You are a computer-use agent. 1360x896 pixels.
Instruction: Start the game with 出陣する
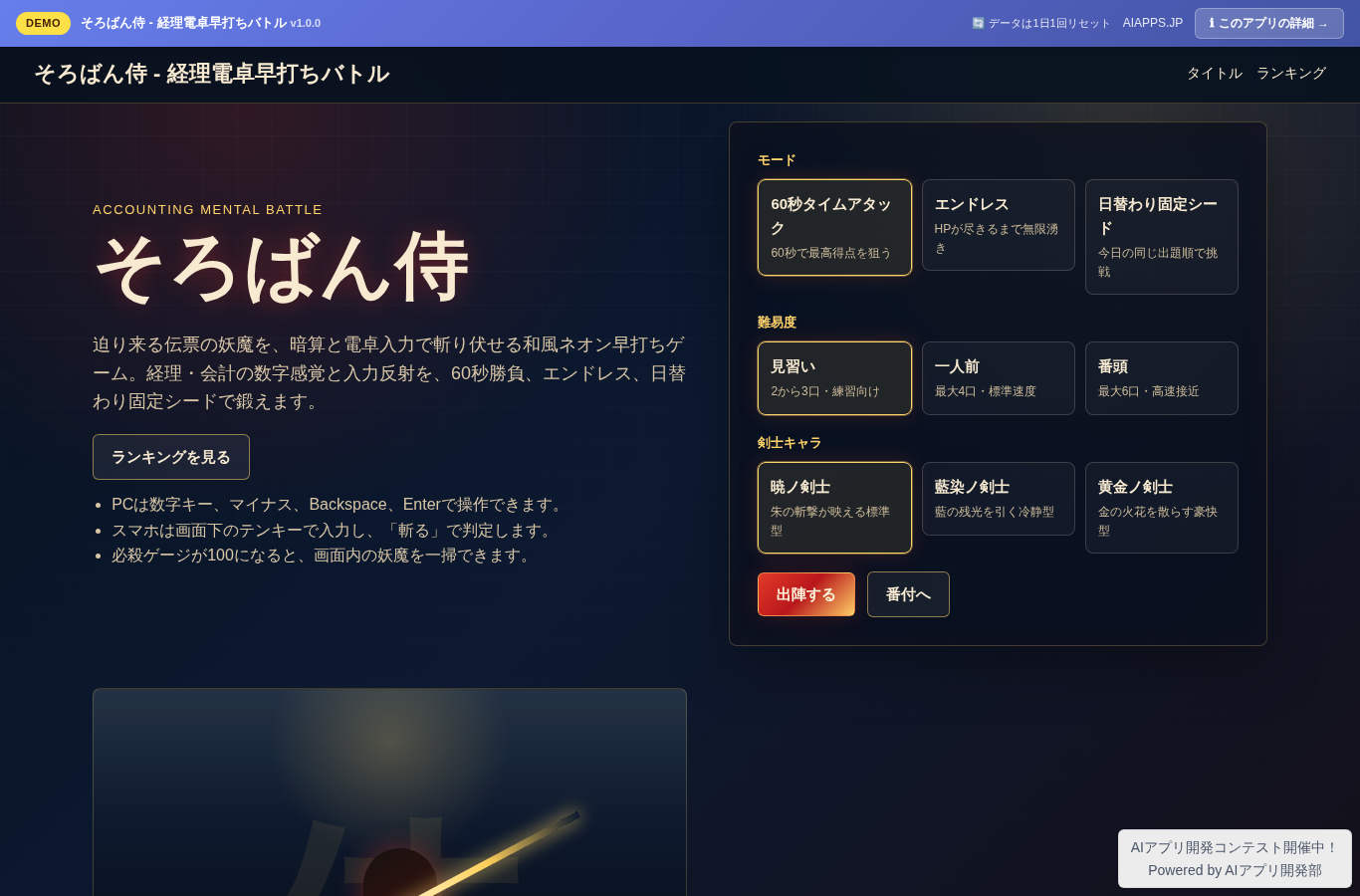(806, 594)
